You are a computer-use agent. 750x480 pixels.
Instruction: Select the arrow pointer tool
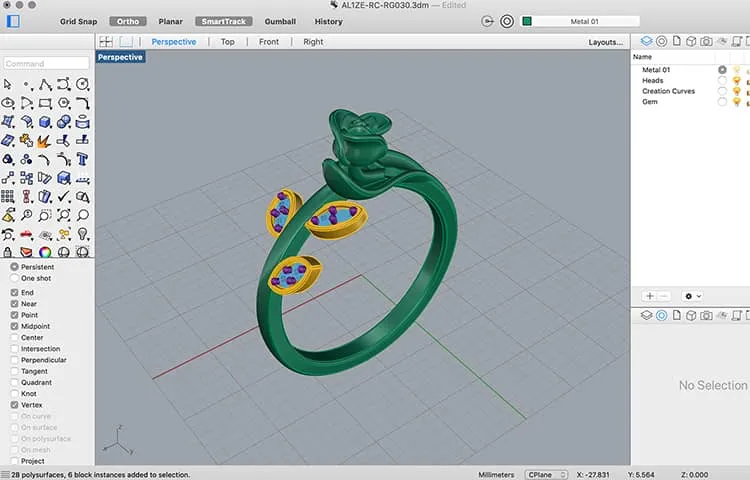point(8,85)
